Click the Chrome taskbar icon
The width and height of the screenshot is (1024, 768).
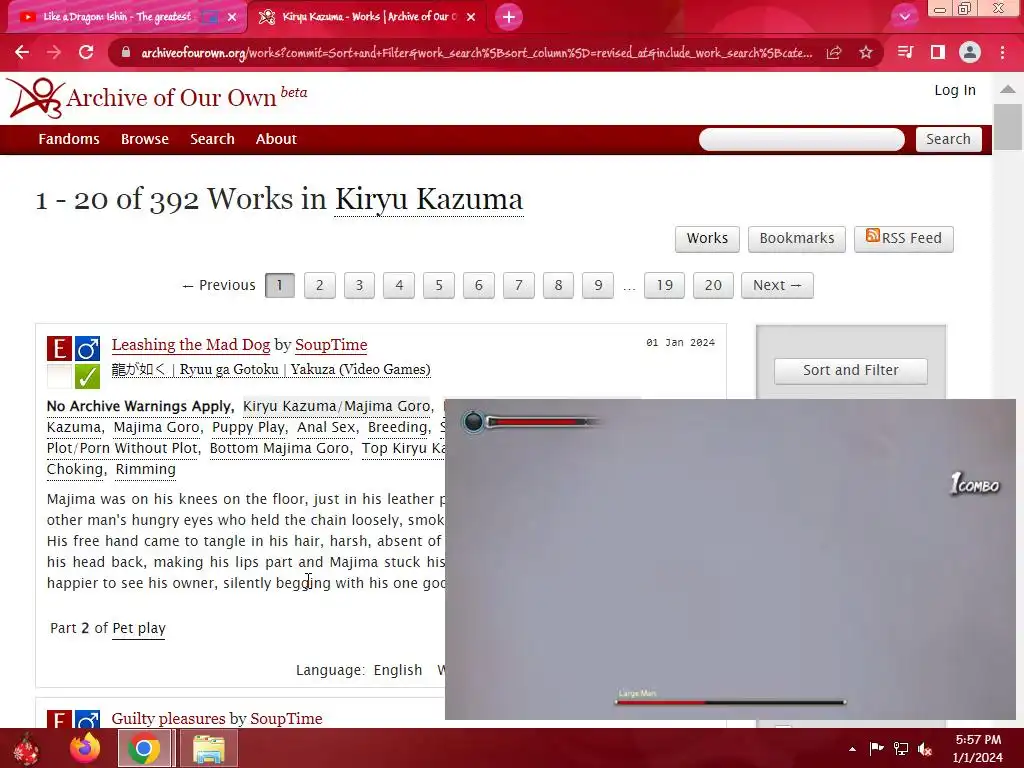144,748
